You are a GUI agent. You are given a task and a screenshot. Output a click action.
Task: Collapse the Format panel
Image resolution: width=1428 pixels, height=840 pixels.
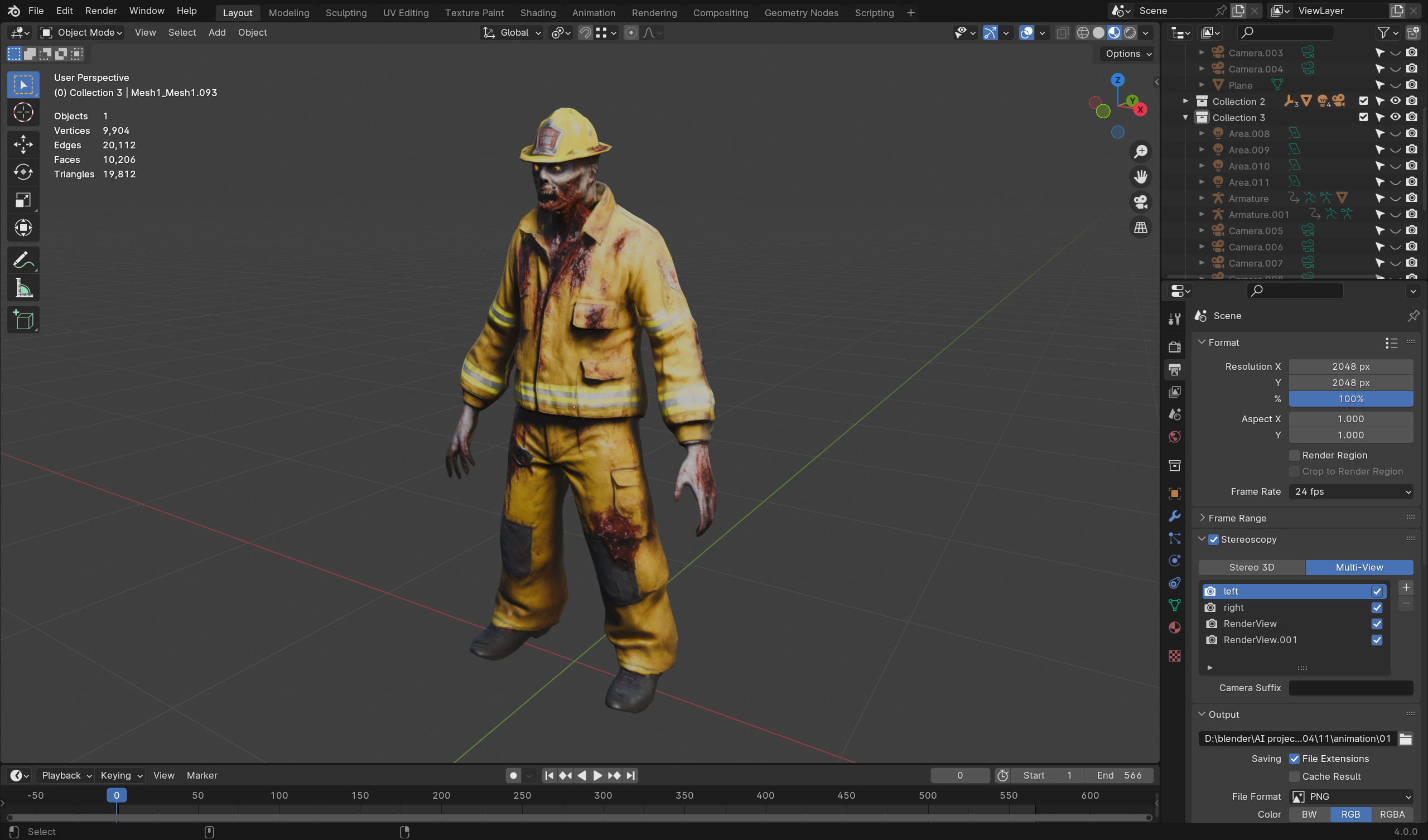point(1223,342)
